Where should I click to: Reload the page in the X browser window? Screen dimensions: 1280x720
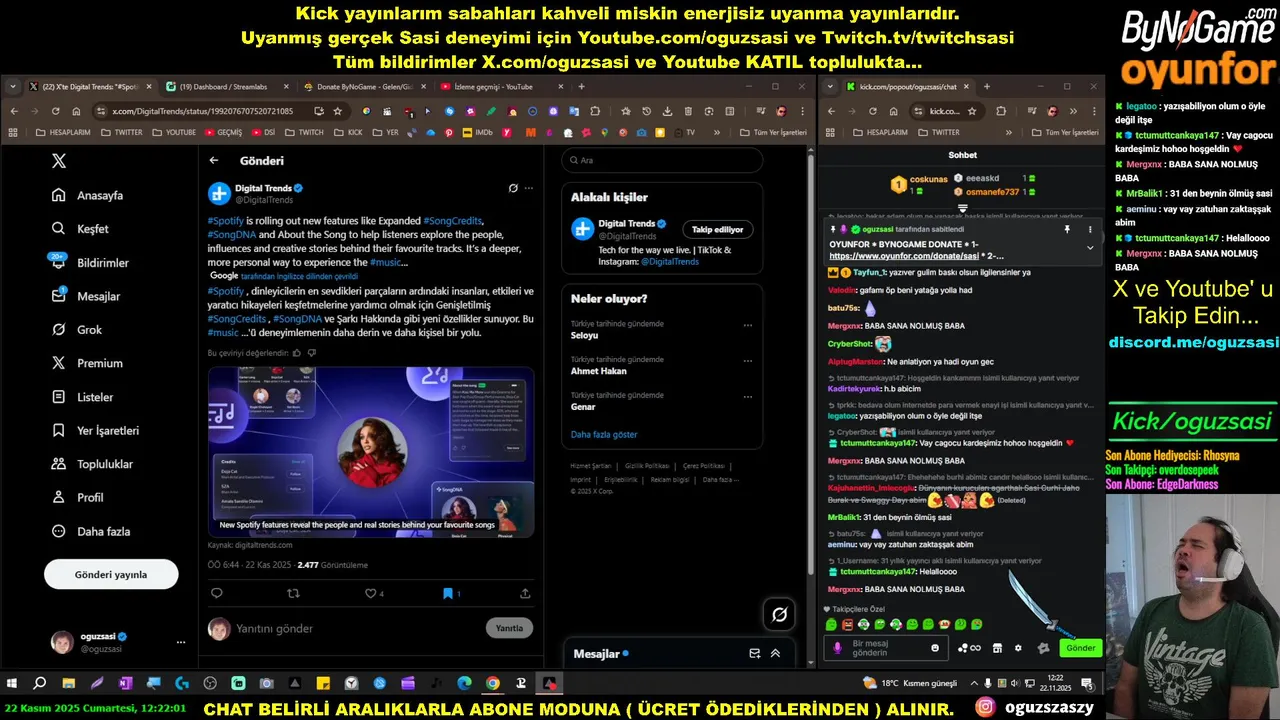[x=55, y=111]
